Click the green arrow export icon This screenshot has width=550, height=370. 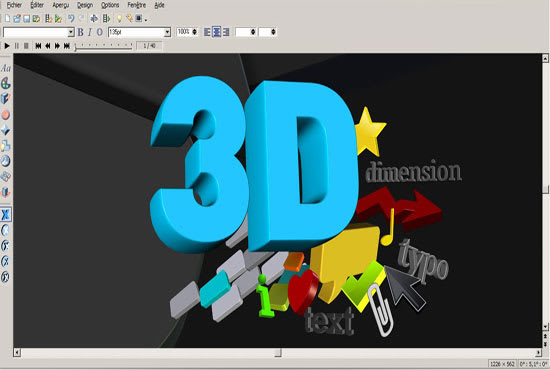[x=58, y=18]
